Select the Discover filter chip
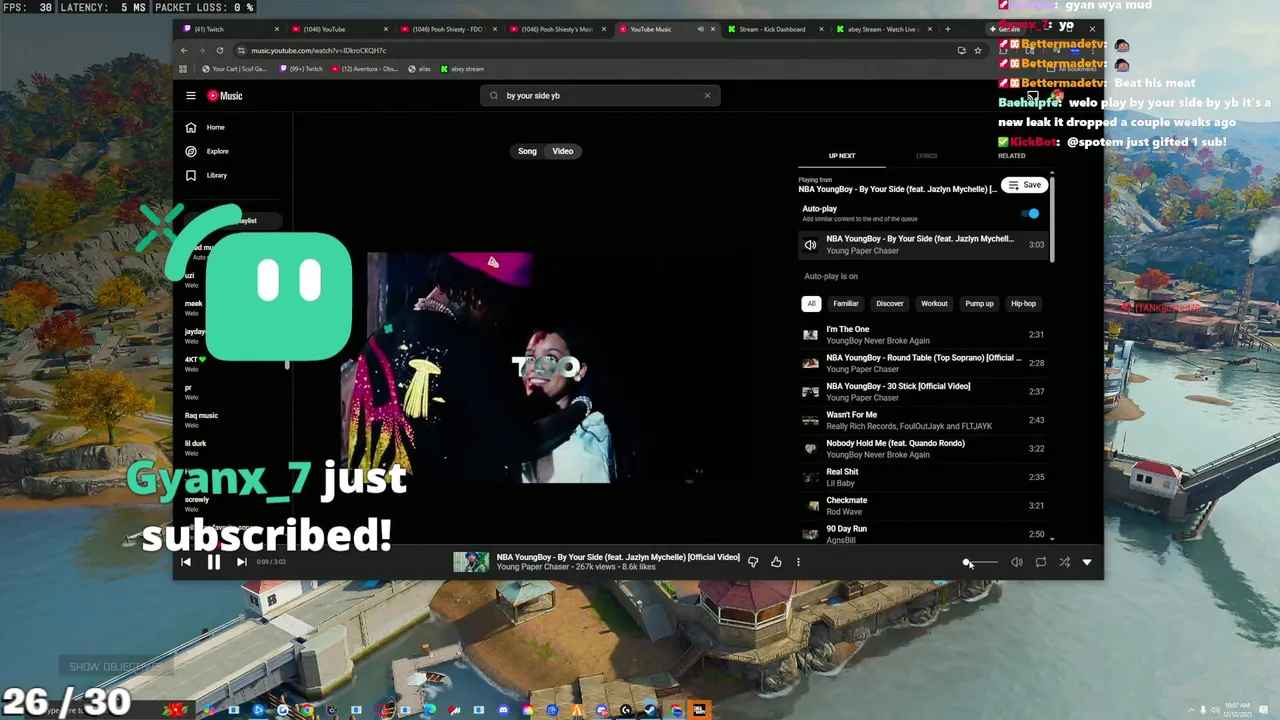 (890, 304)
